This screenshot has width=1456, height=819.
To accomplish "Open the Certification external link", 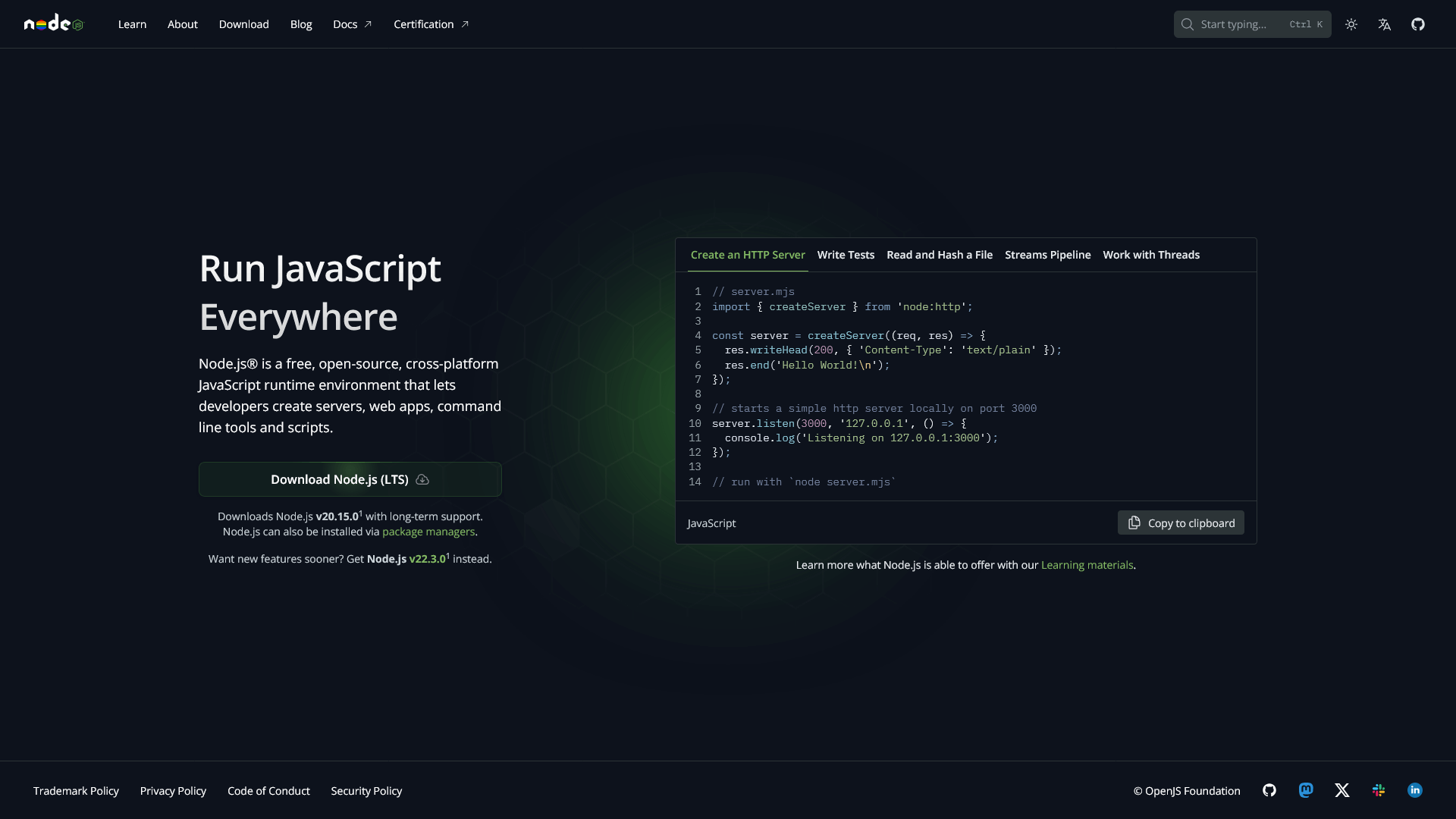I will [431, 24].
